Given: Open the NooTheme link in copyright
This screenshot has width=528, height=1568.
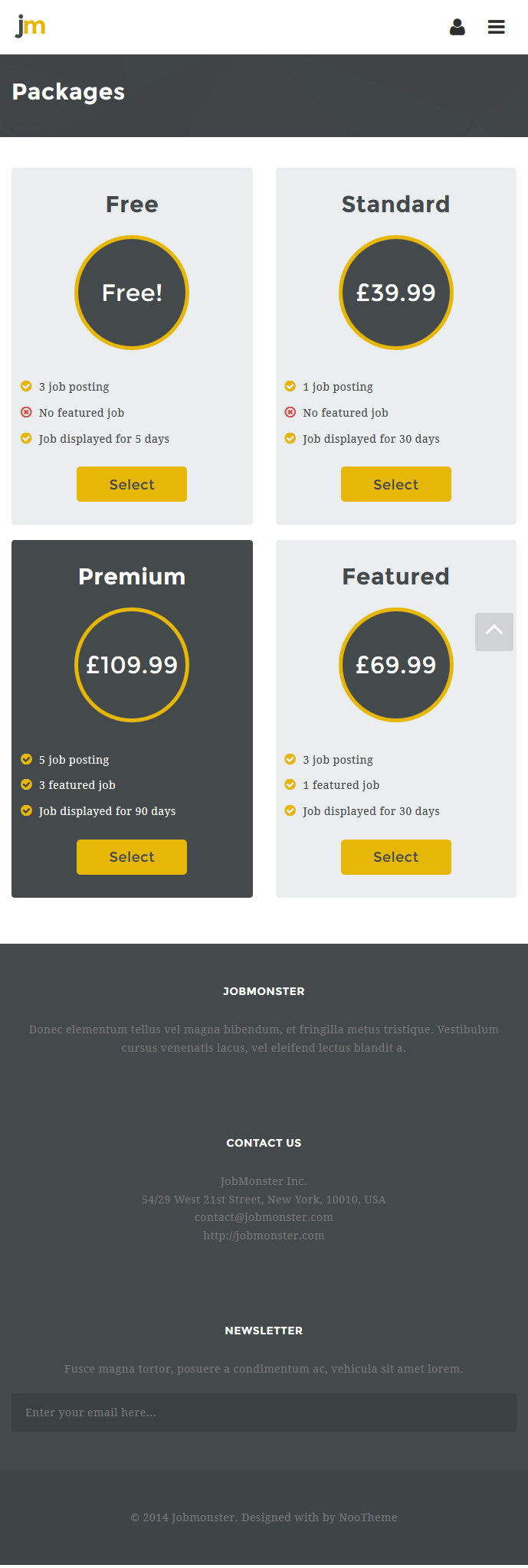Looking at the screenshot, I should click(x=368, y=1517).
